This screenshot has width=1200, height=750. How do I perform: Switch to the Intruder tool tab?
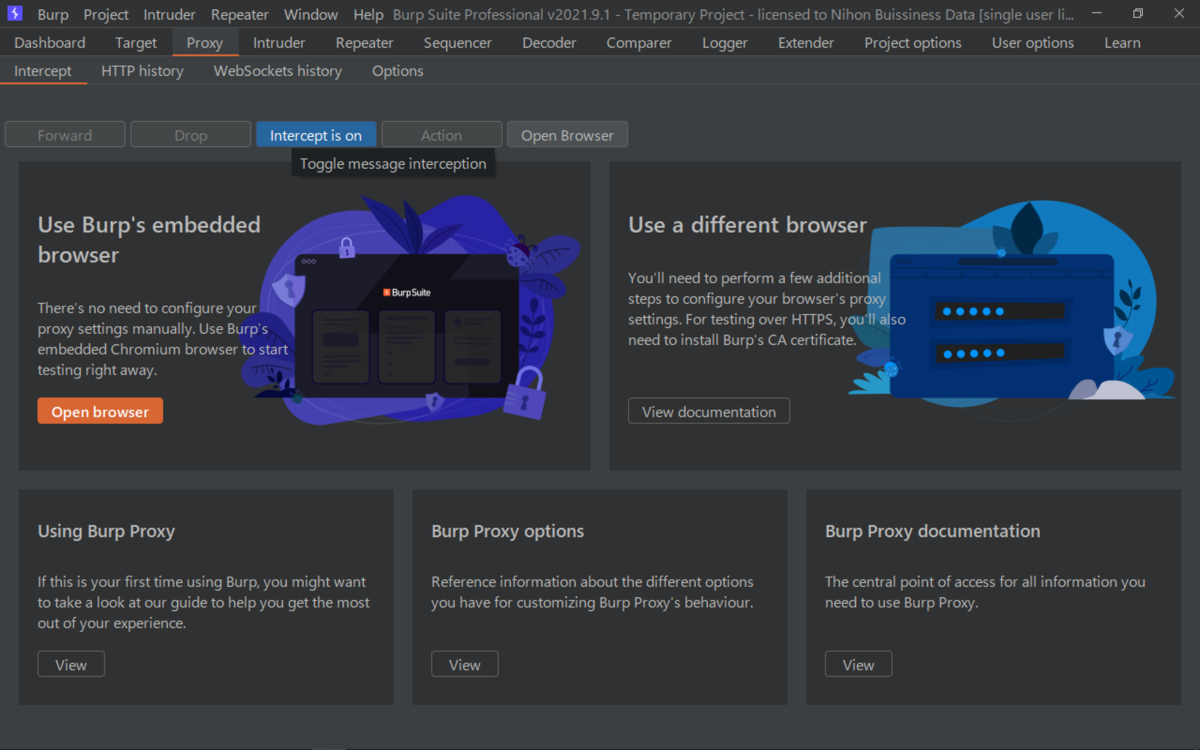coord(279,43)
